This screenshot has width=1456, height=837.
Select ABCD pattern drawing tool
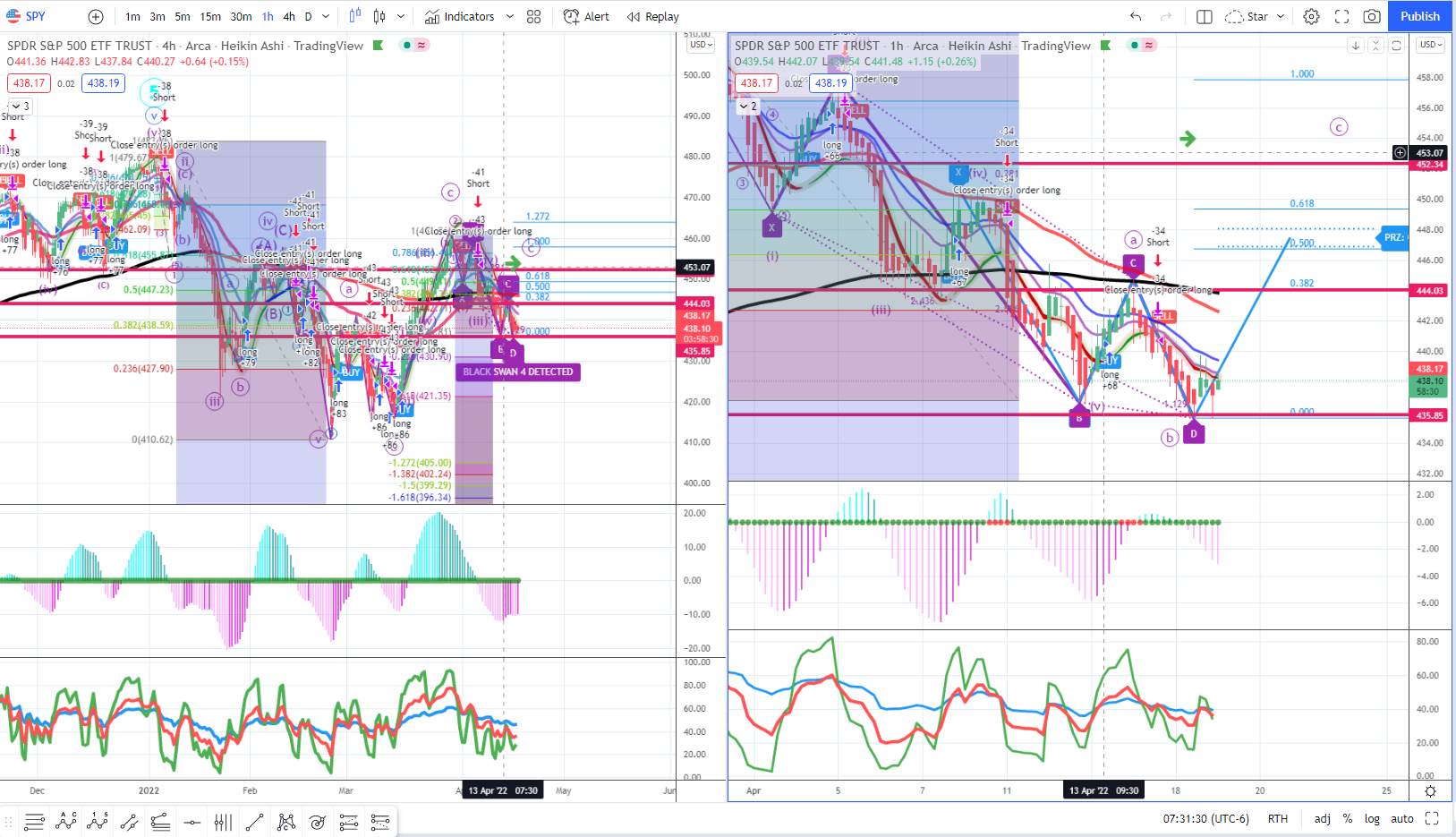click(66, 821)
